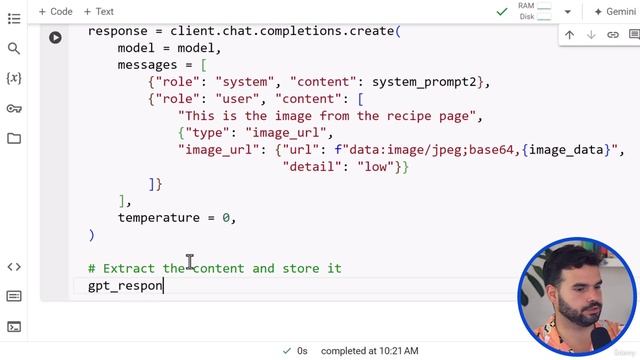The height and width of the screenshot is (360, 640).
Task: Add a new Code cell
Action: click(x=56, y=11)
